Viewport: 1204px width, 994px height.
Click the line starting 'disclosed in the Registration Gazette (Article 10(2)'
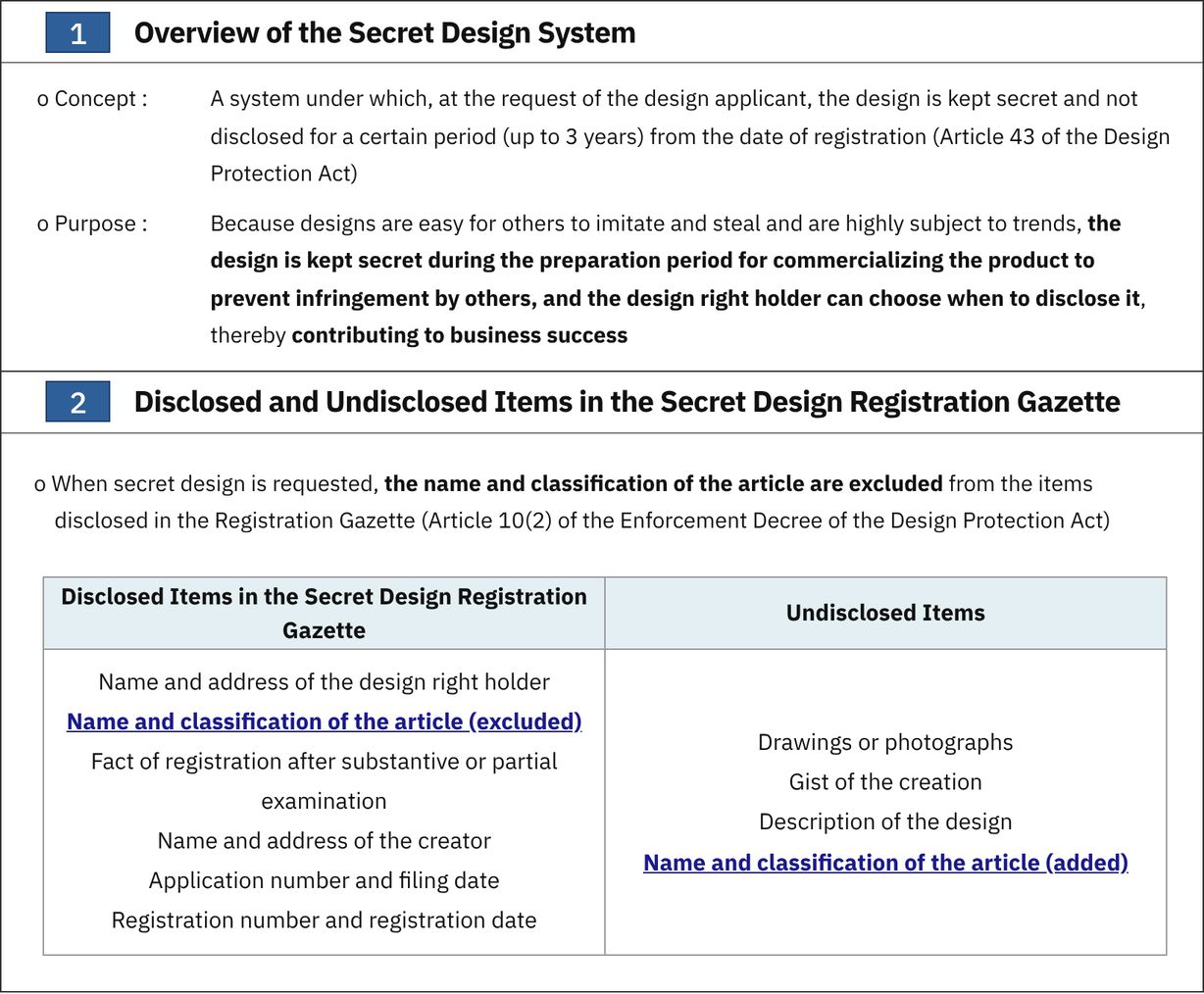(x=581, y=521)
